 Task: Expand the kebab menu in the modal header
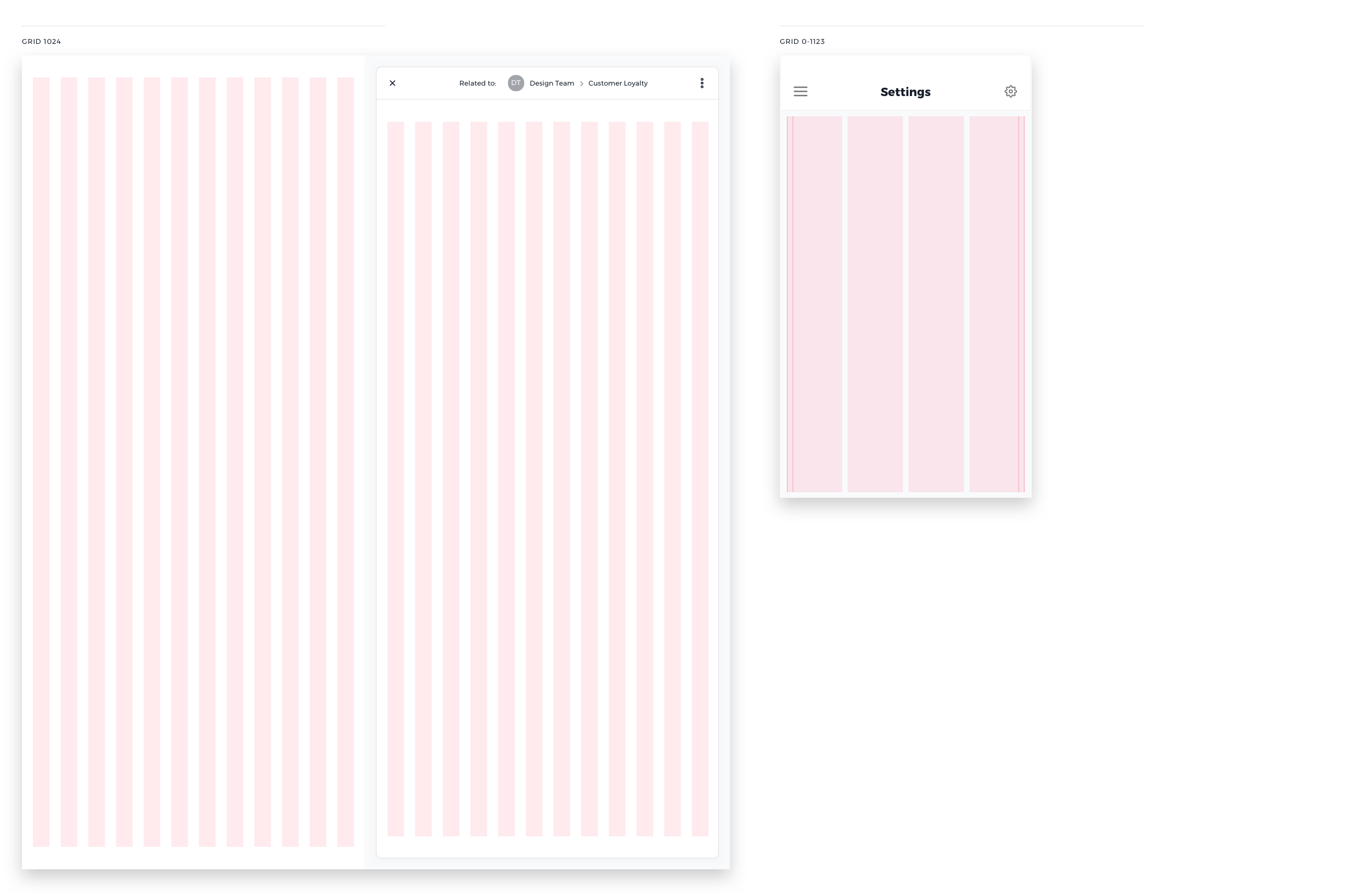click(701, 82)
